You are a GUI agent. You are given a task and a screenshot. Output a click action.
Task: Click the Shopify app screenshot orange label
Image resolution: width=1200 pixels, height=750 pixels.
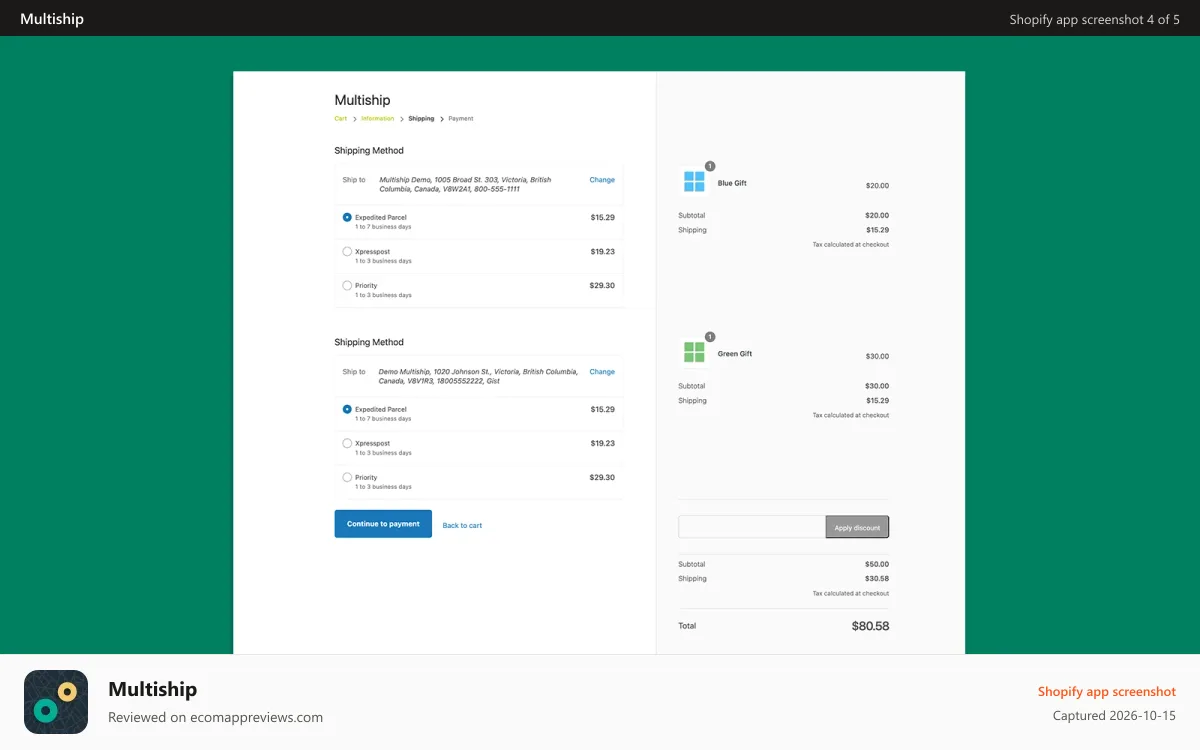[x=1107, y=691]
